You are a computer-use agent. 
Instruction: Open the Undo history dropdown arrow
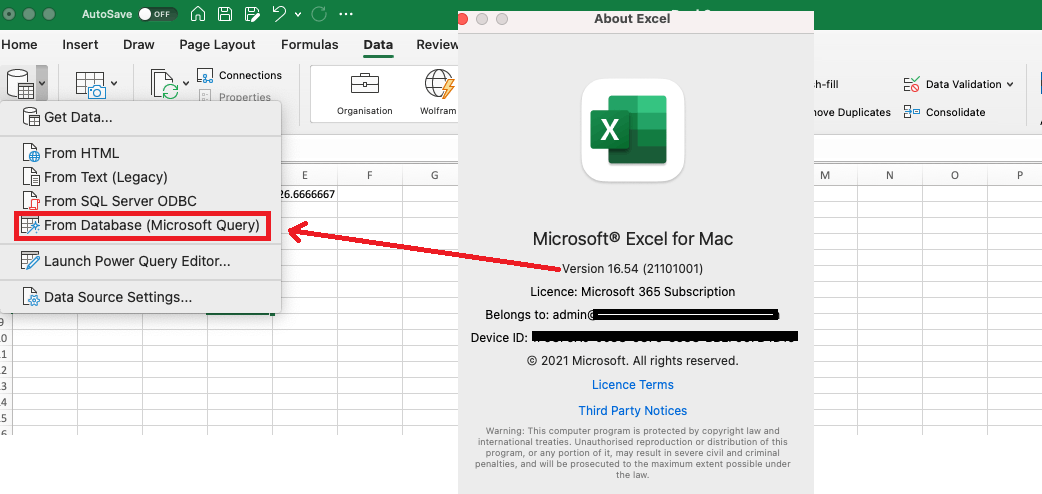(298, 14)
